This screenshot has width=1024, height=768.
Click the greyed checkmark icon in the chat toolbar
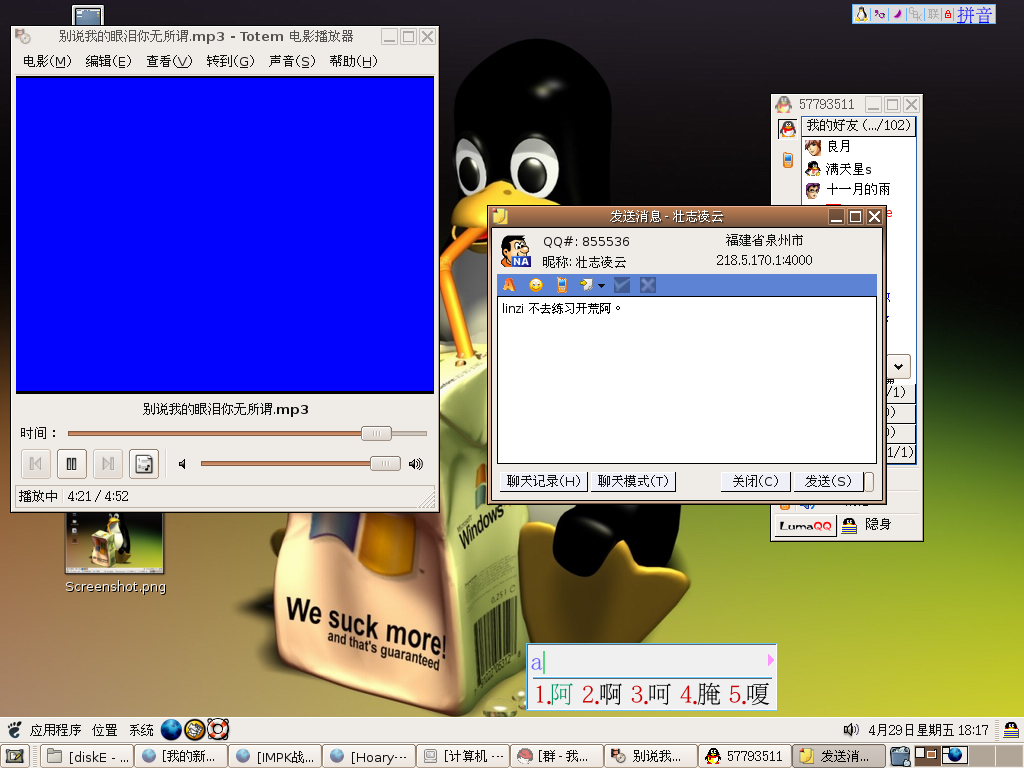click(622, 285)
